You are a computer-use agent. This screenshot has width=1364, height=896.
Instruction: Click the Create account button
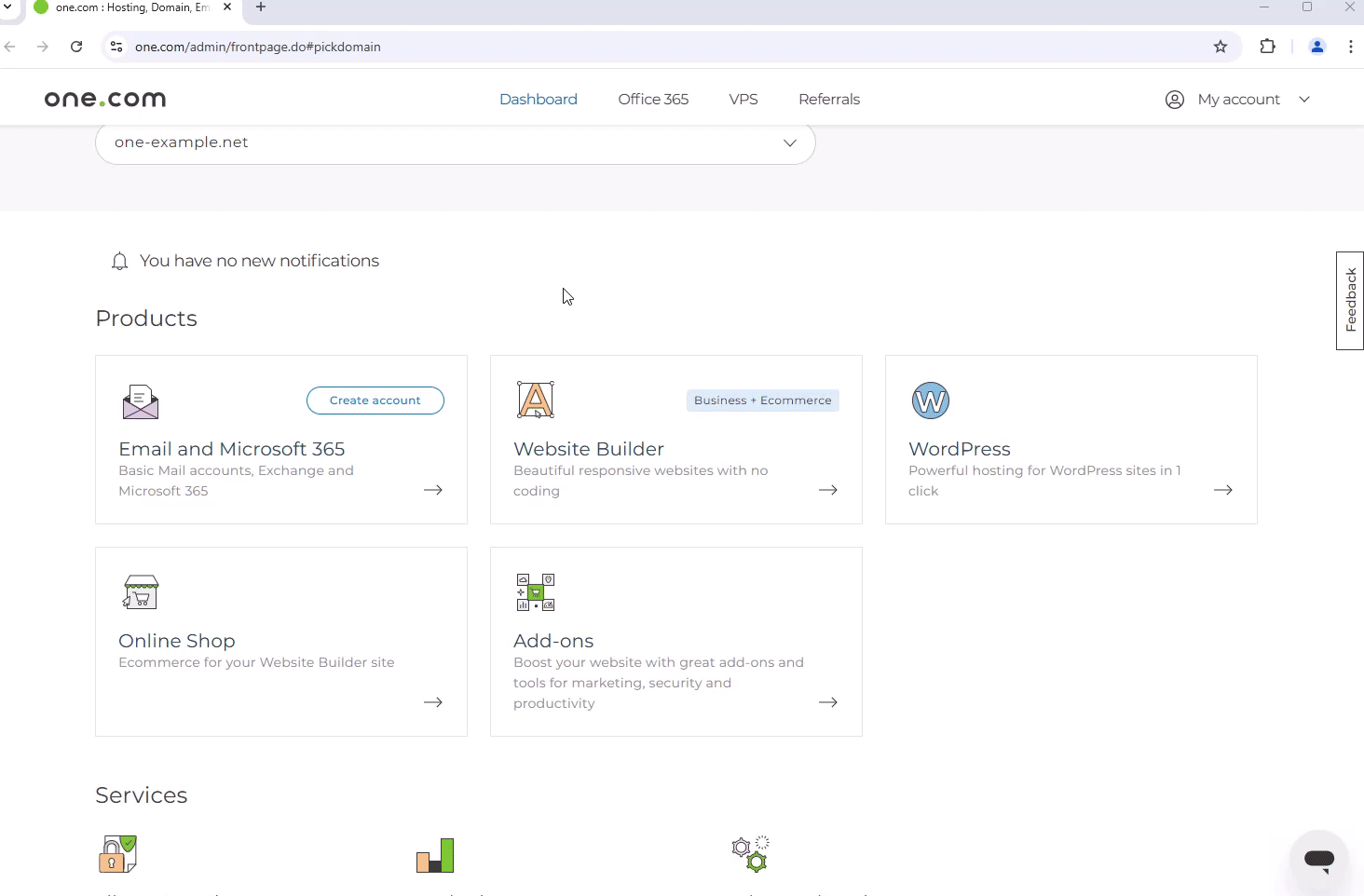pyautogui.click(x=375, y=400)
